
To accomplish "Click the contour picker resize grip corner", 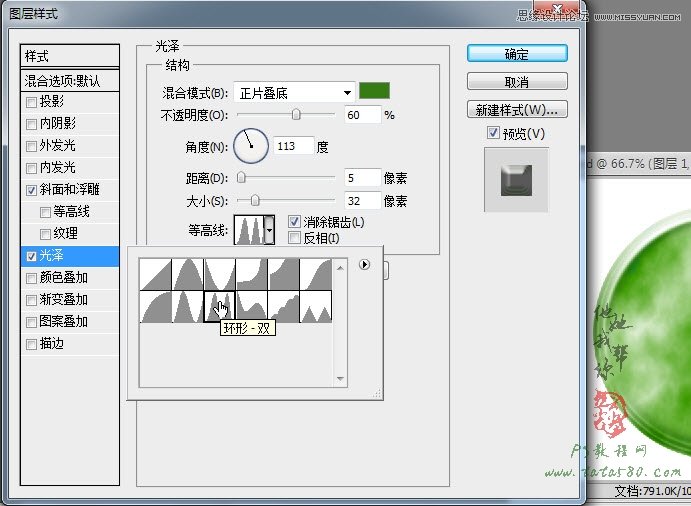I will (377, 394).
